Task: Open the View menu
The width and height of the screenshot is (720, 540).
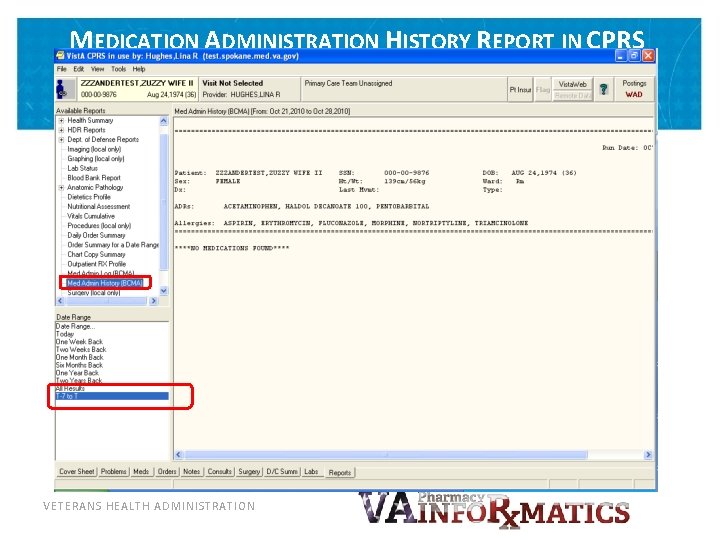Action: click(x=97, y=69)
